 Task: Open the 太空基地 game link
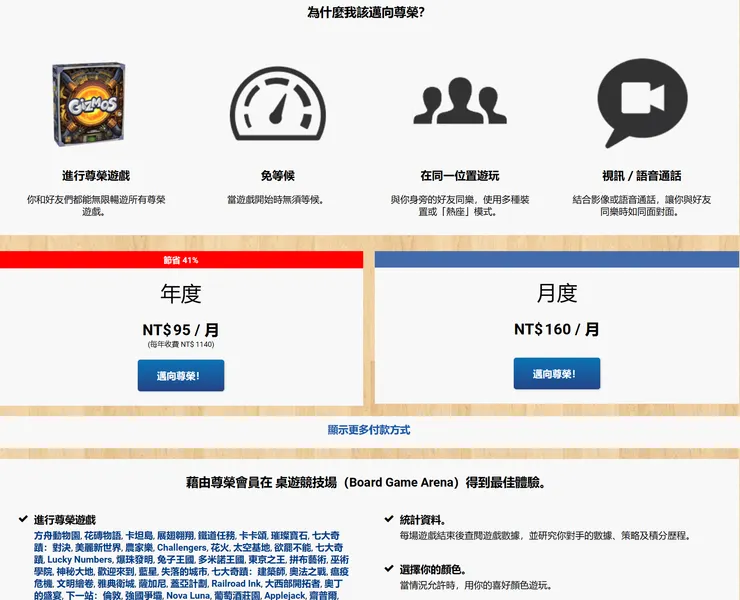(x=252, y=548)
